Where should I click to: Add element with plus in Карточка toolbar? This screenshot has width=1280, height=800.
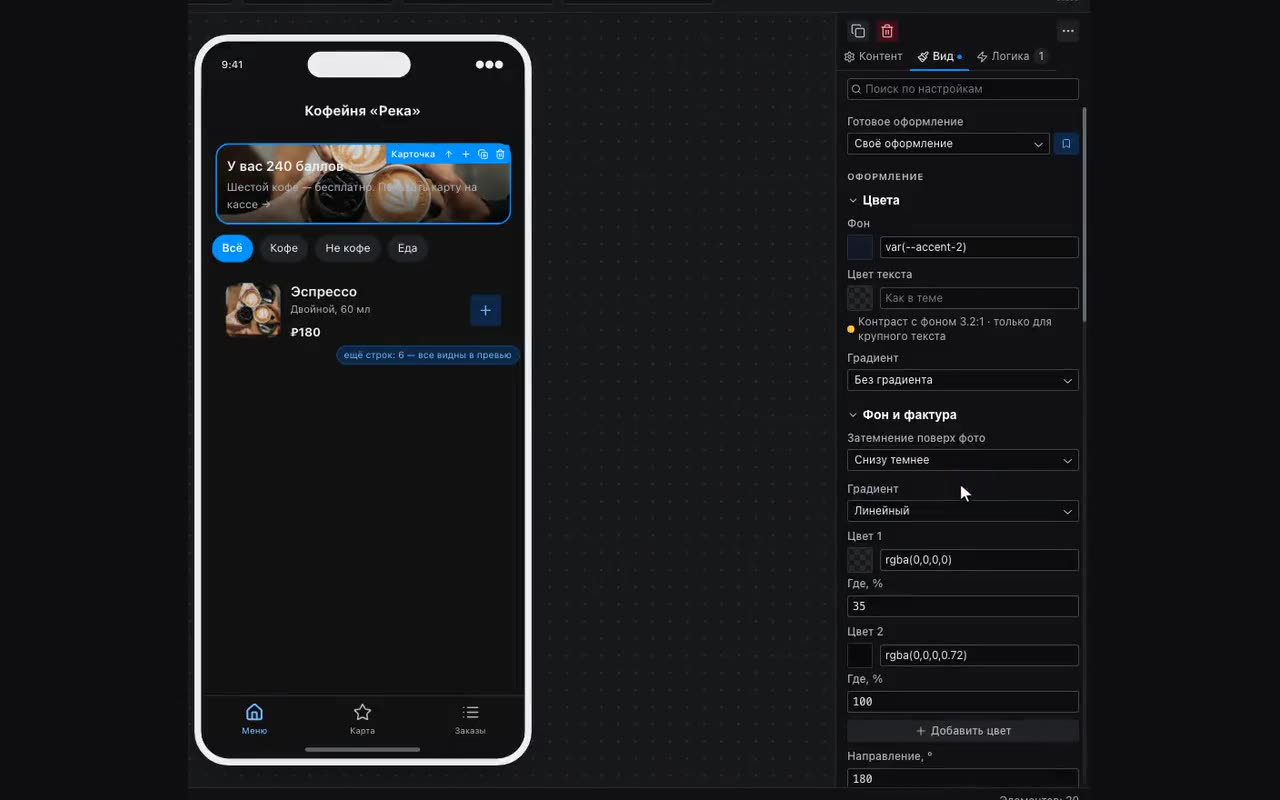[466, 154]
